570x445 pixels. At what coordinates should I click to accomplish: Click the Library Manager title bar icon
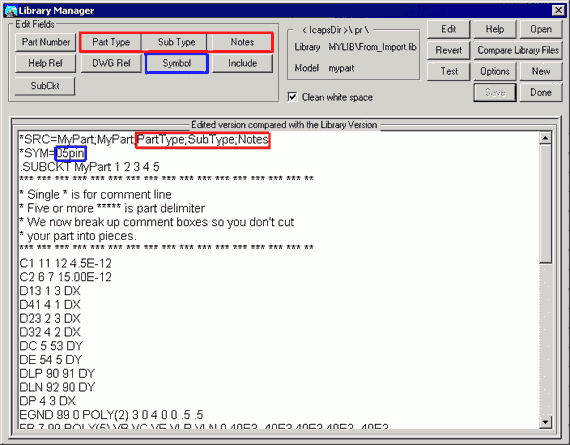coord(11,11)
